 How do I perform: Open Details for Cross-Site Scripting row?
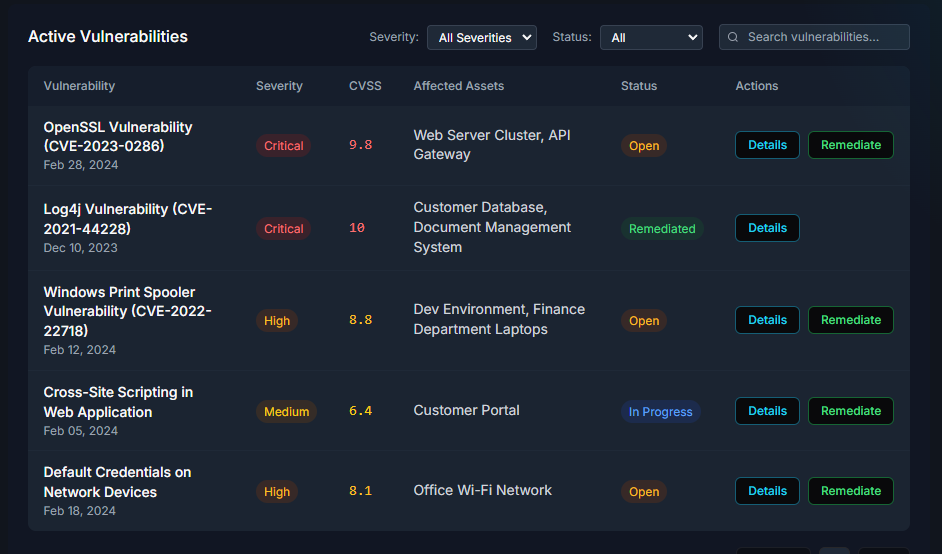(767, 411)
